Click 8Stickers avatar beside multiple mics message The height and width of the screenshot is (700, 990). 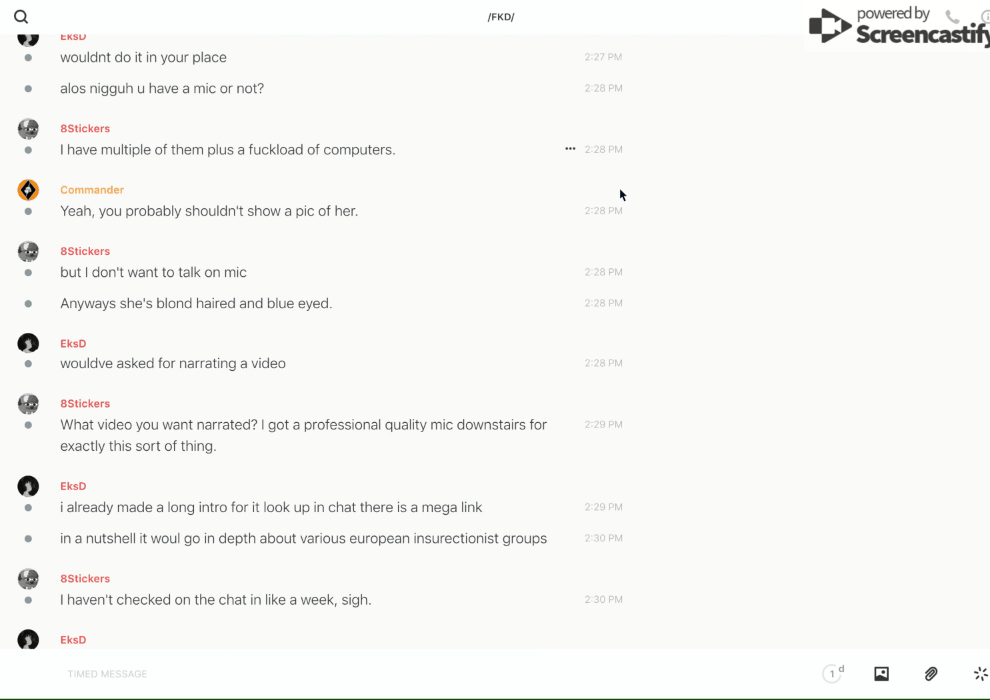[x=28, y=129]
